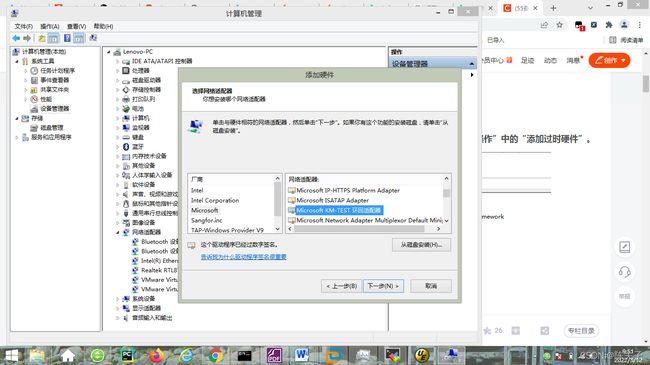Click the Back arrow in Computer Management toolbar

click(x=16, y=38)
